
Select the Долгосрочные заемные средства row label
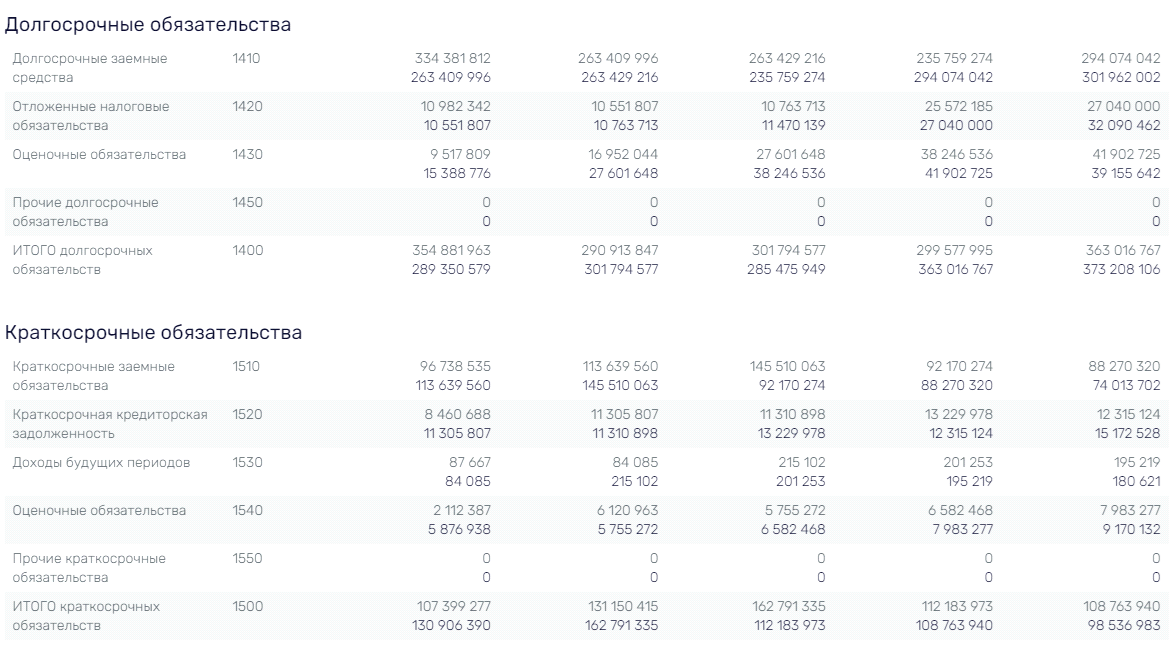coord(90,68)
